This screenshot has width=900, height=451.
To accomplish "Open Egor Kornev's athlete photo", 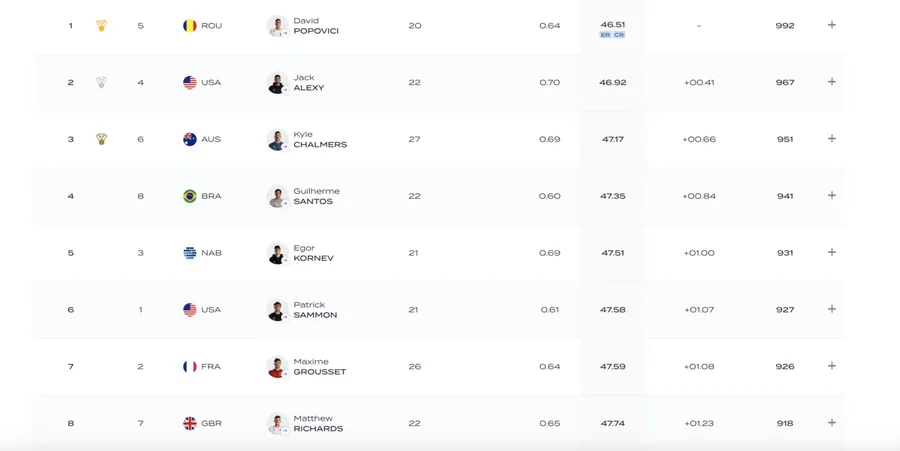I will [x=278, y=253].
